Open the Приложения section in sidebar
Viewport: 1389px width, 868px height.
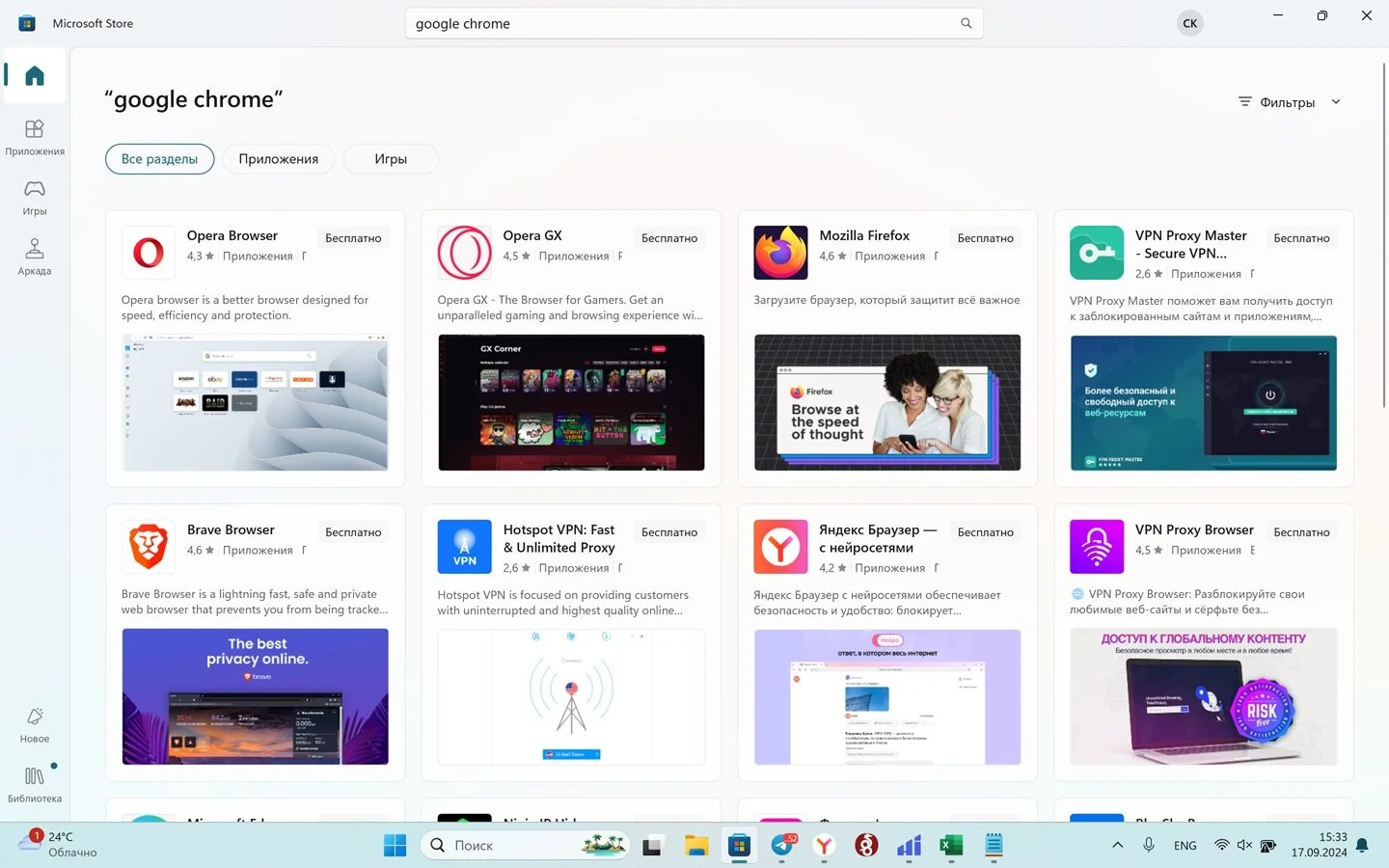click(35, 137)
